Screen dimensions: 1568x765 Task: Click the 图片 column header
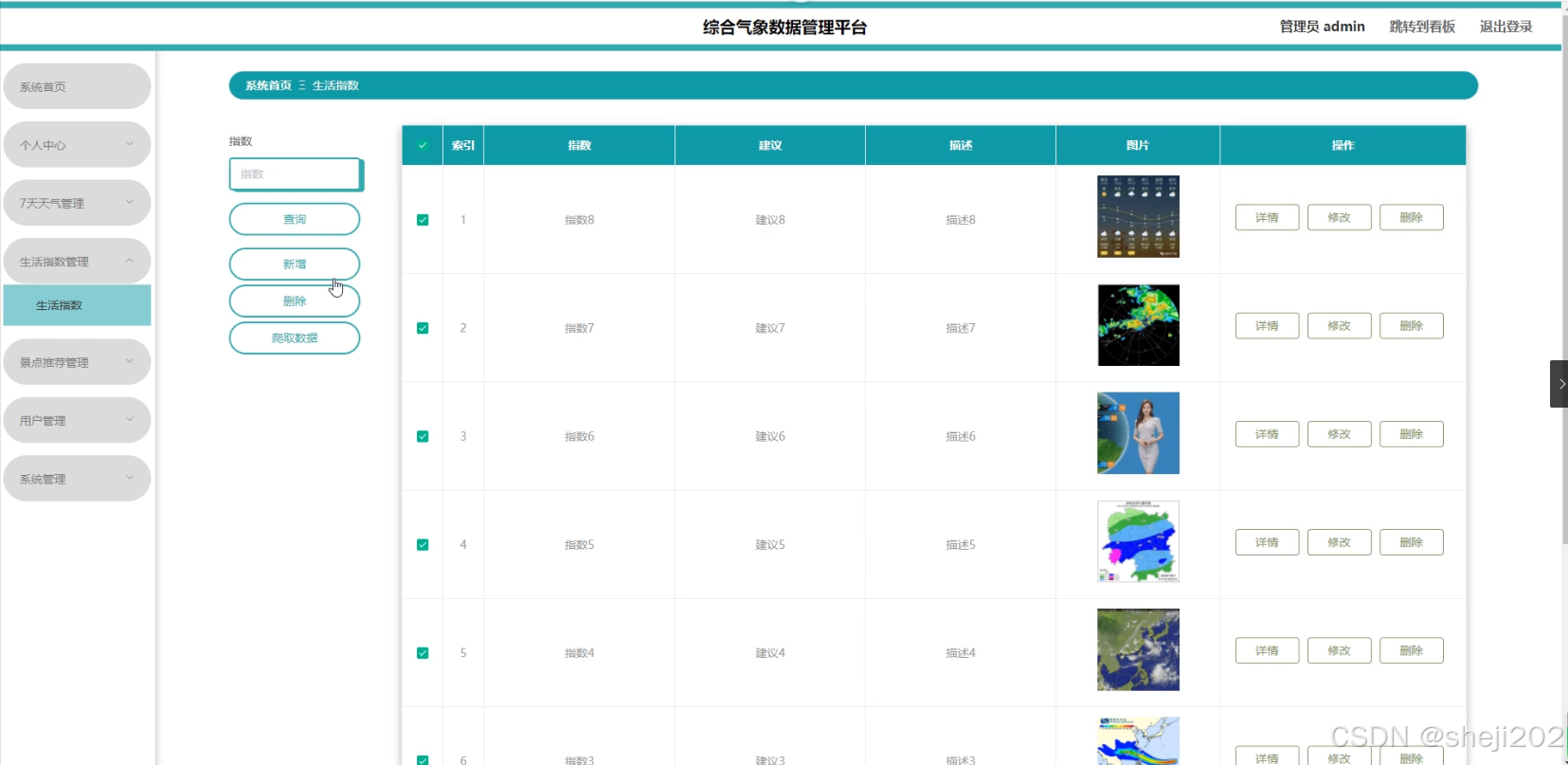coord(1138,145)
